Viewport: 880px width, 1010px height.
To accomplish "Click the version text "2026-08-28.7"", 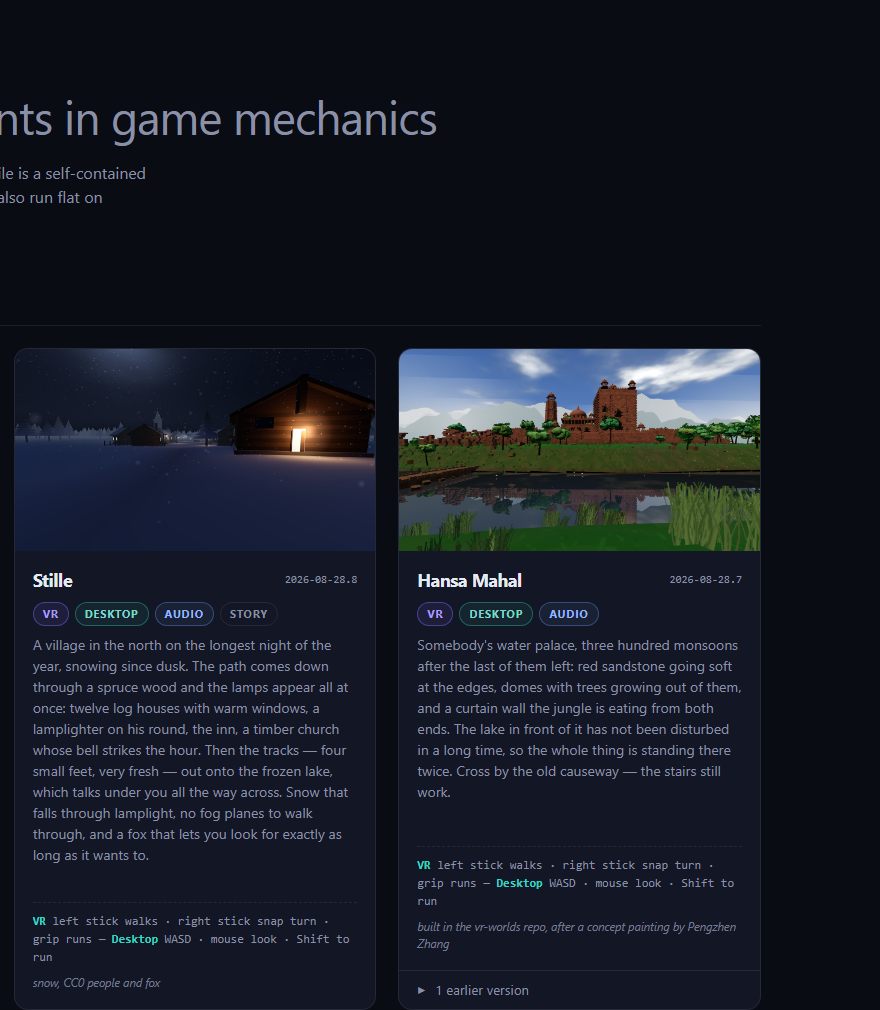I will (705, 580).
